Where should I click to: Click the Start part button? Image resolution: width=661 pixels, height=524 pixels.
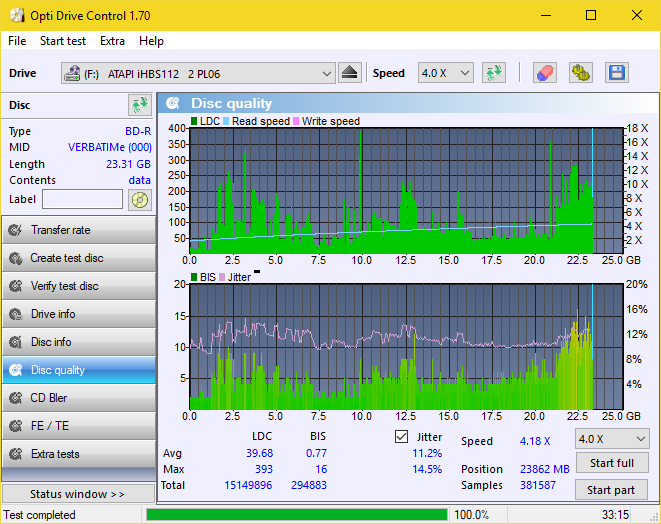(x=611, y=490)
